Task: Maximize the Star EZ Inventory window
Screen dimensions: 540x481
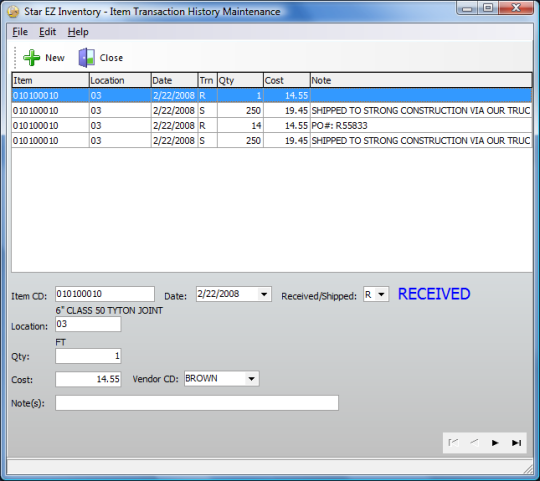Action: pyautogui.click(x=488, y=8)
